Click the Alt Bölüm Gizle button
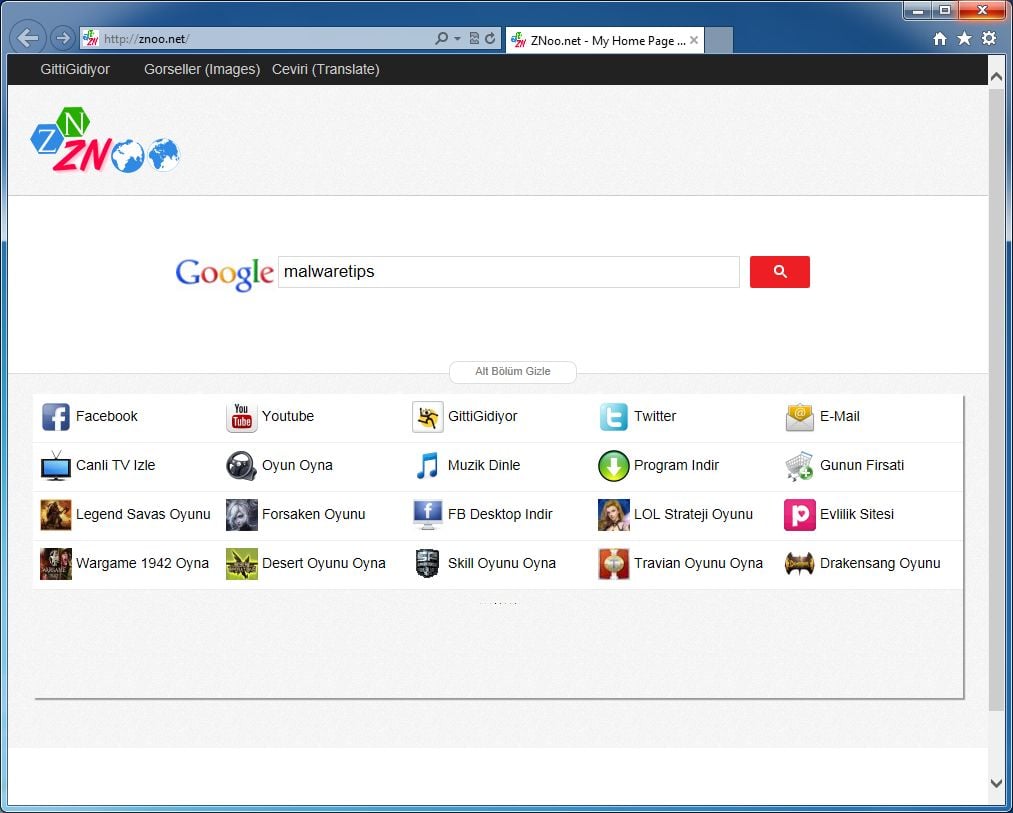The image size is (1013, 813). pyautogui.click(x=513, y=372)
